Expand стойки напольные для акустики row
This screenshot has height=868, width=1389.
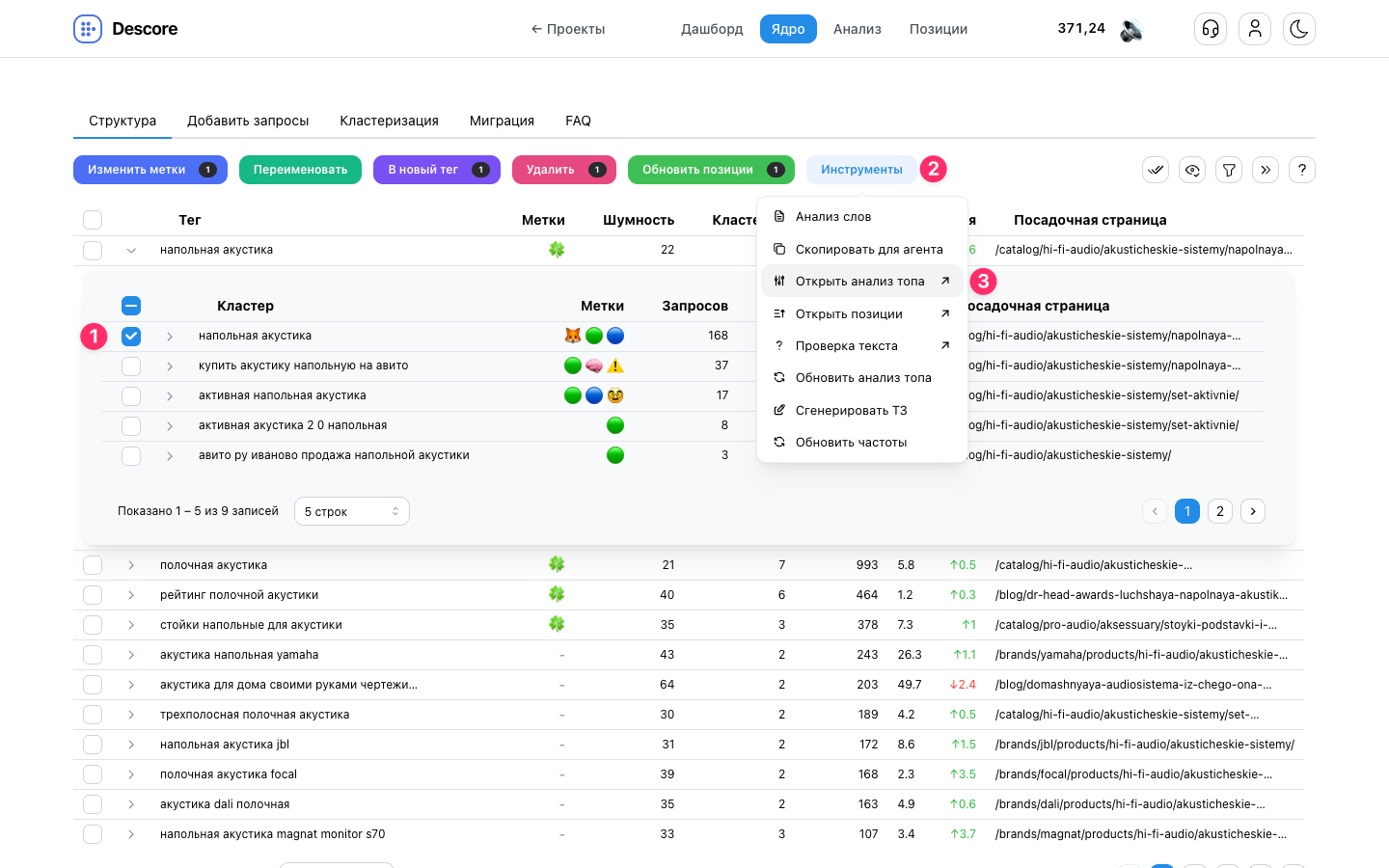click(131, 625)
